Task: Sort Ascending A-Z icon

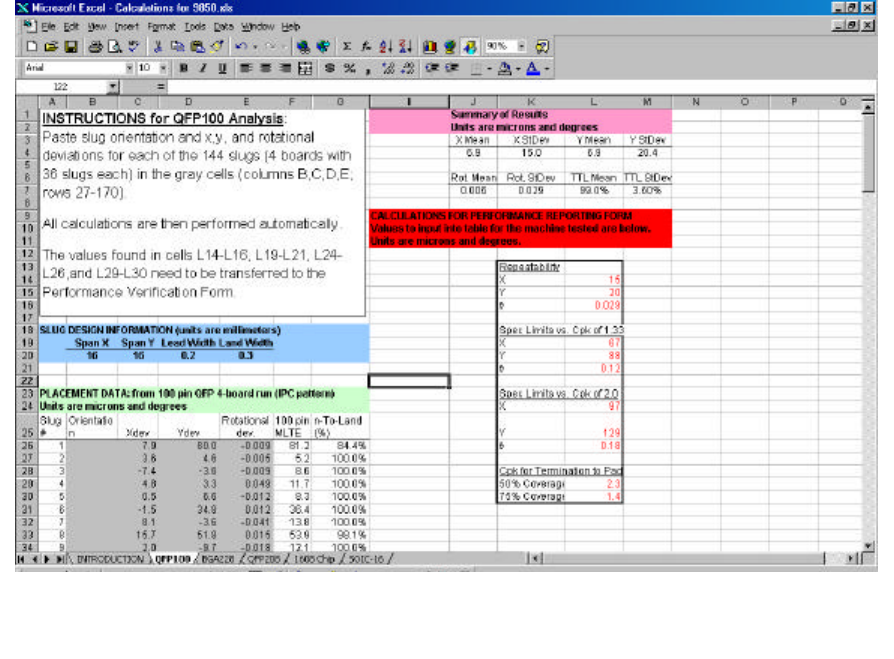Action: pyautogui.click(x=385, y=47)
